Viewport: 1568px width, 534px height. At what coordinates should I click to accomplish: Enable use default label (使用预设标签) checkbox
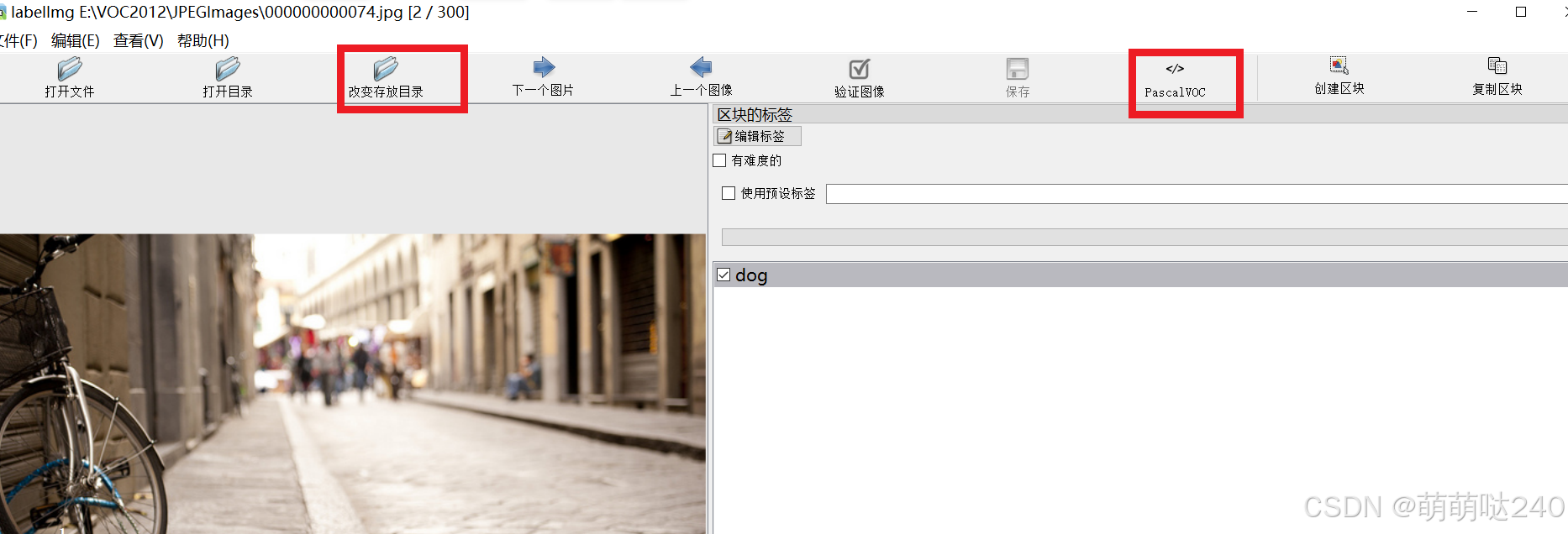click(x=729, y=193)
